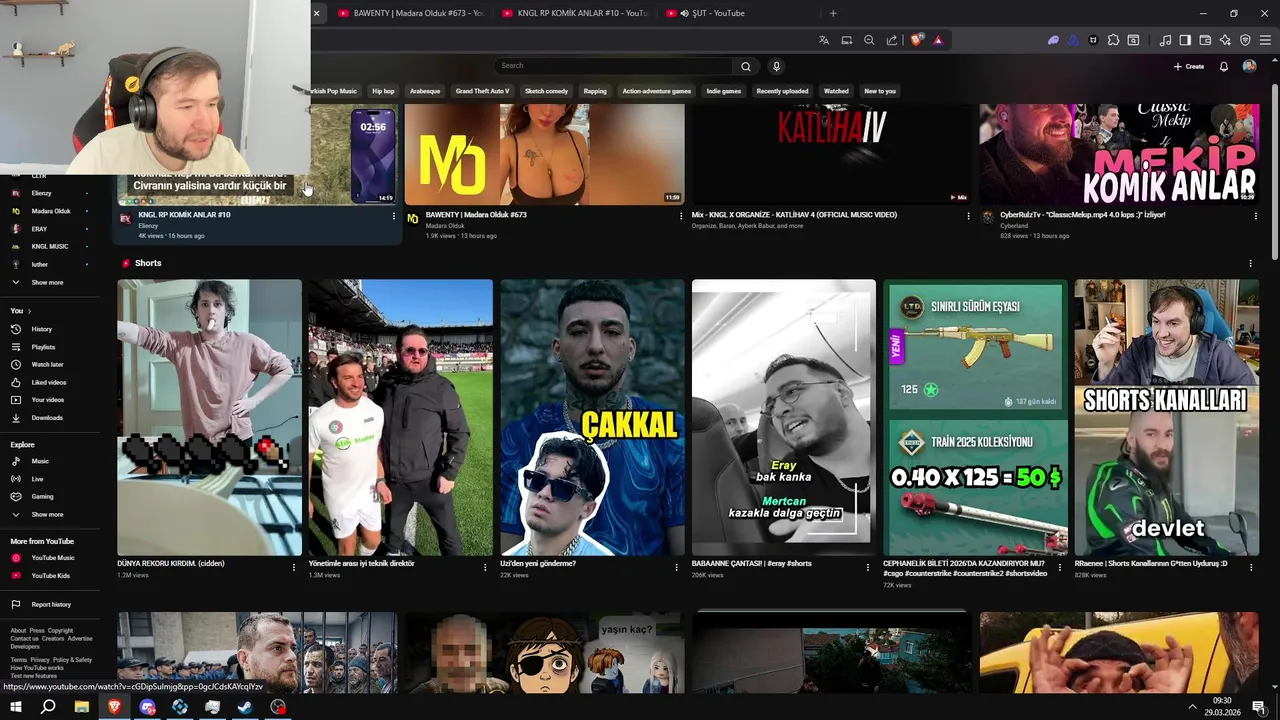The image size is (1280, 720).
Task: Select the Sketch comedy chip
Action: tap(546, 91)
